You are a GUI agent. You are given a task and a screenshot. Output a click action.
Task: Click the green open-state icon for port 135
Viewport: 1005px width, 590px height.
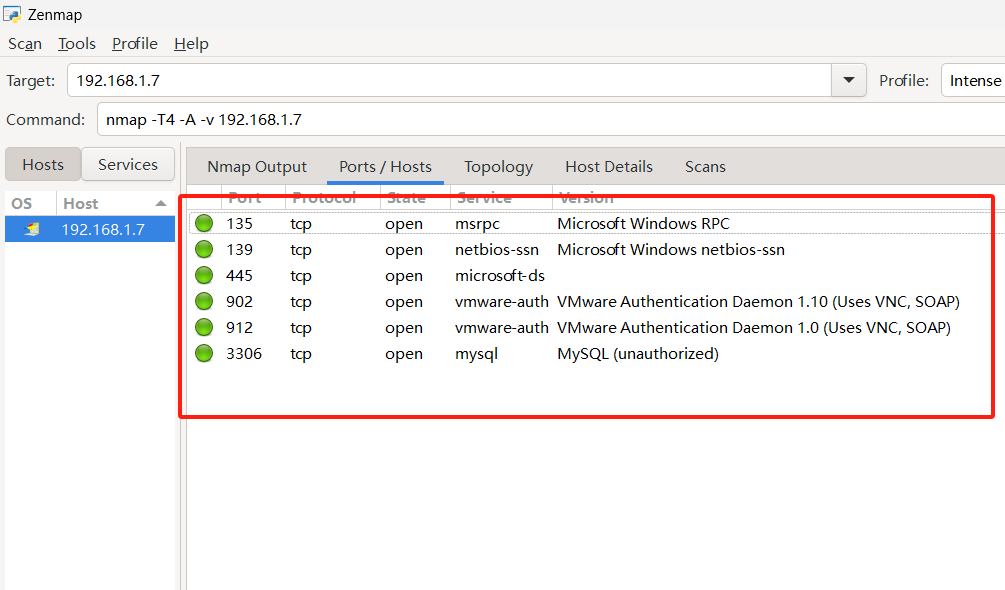204,223
